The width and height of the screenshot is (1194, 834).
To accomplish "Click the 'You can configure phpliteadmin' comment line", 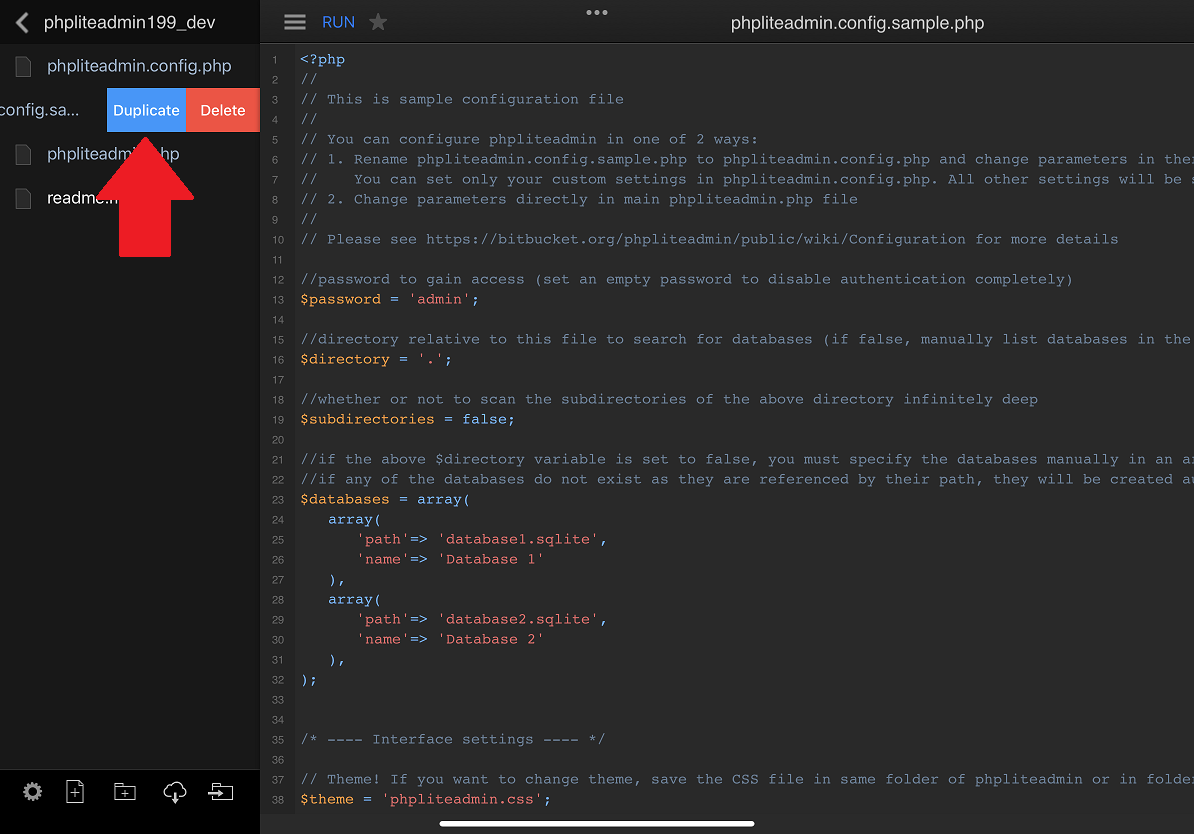I will click(529, 139).
